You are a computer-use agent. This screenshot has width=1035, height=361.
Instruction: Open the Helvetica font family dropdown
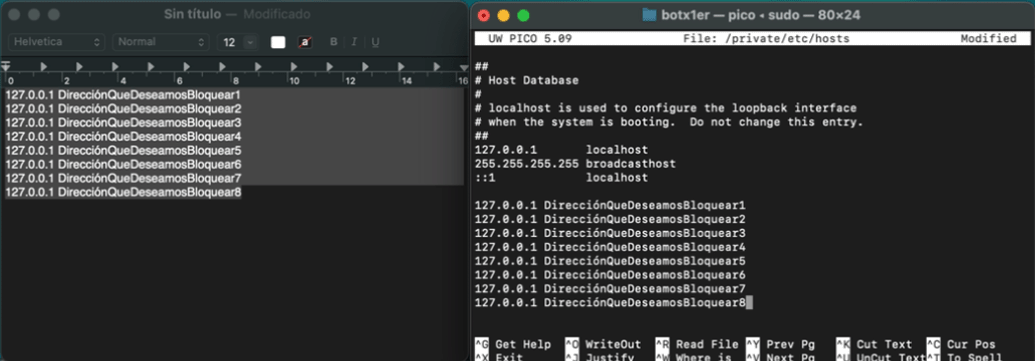click(56, 42)
